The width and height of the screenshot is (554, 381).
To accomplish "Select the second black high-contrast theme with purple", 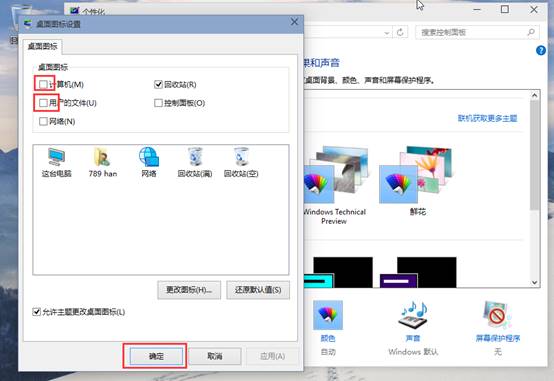I will (418, 272).
